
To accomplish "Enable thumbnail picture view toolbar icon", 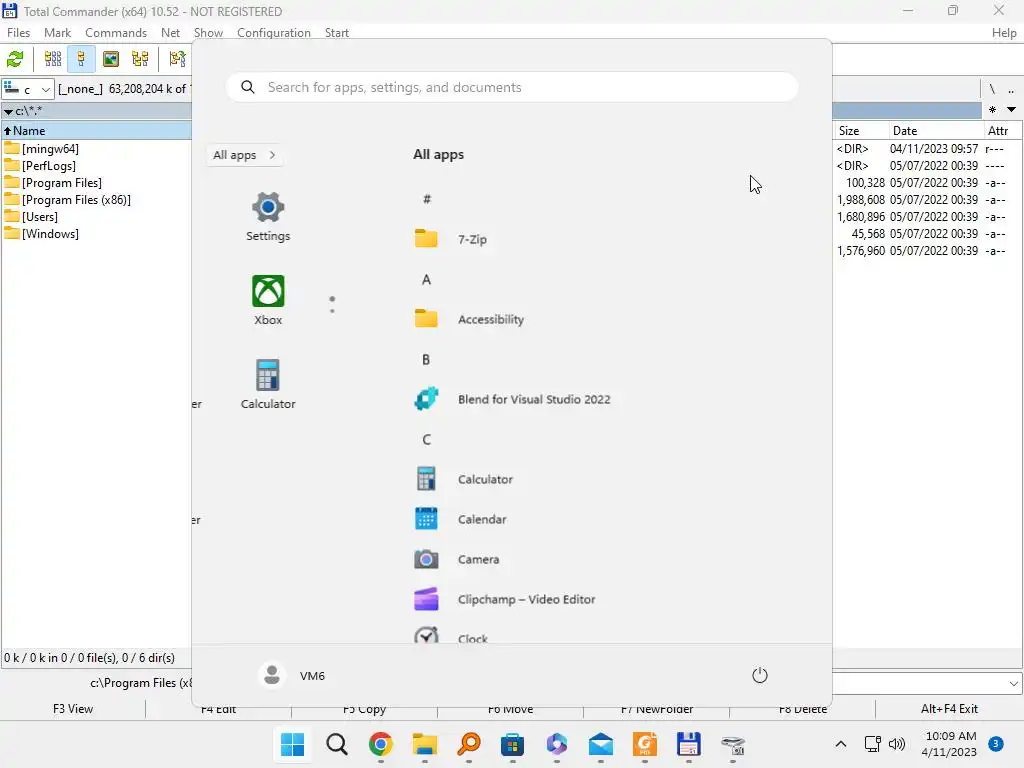I will click(111, 59).
